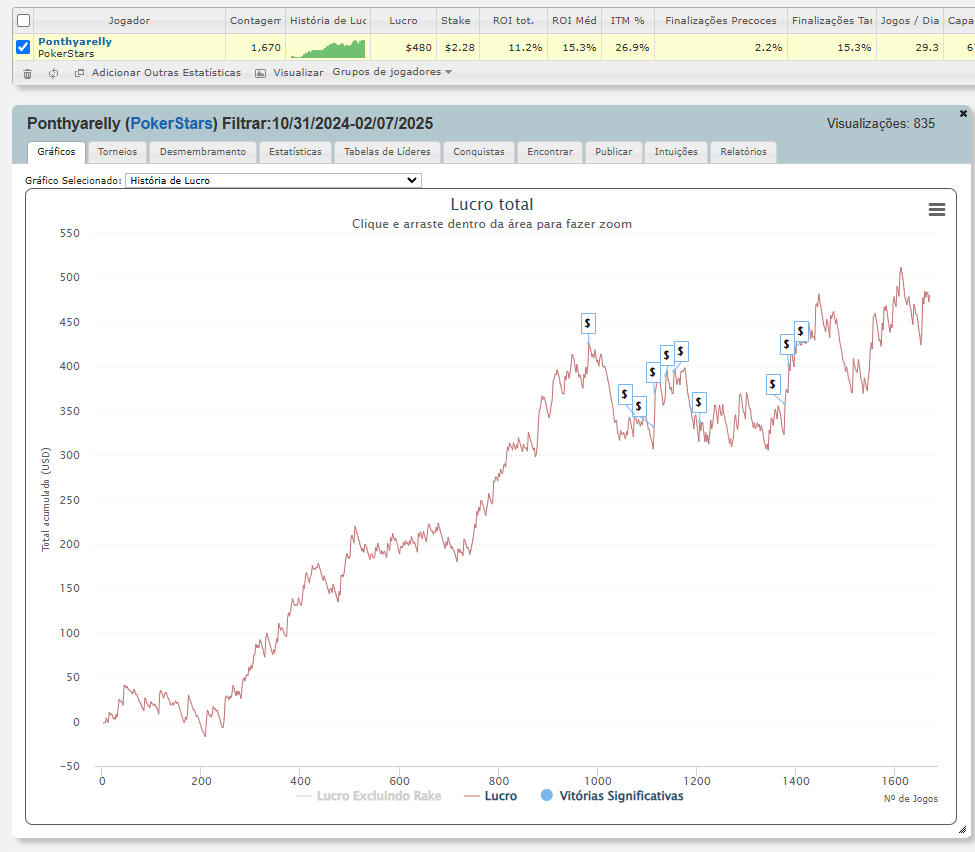Open the Encontrar tab
This screenshot has height=852, width=975.
point(550,152)
